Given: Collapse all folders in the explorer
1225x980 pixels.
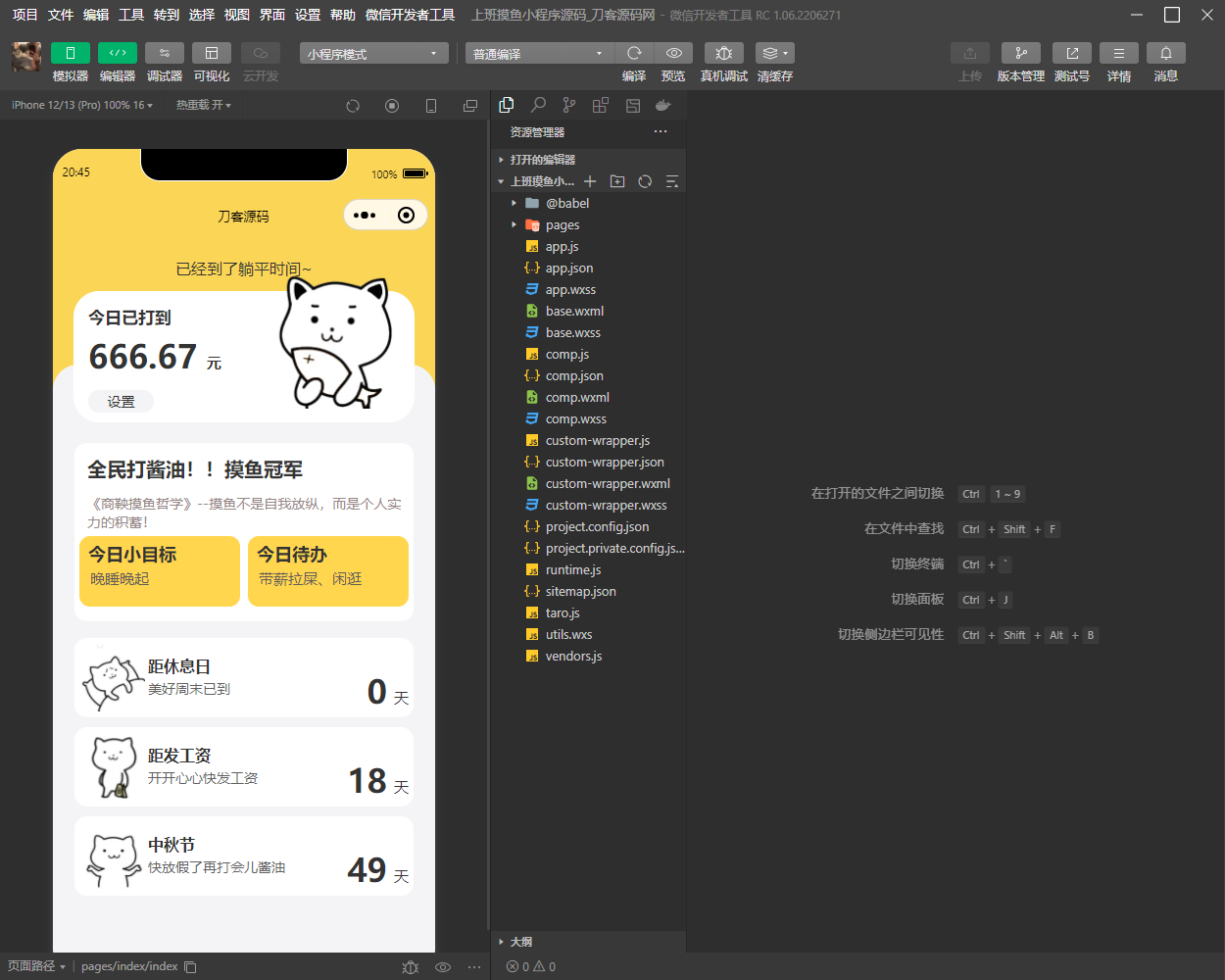Looking at the screenshot, I should (669, 180).
